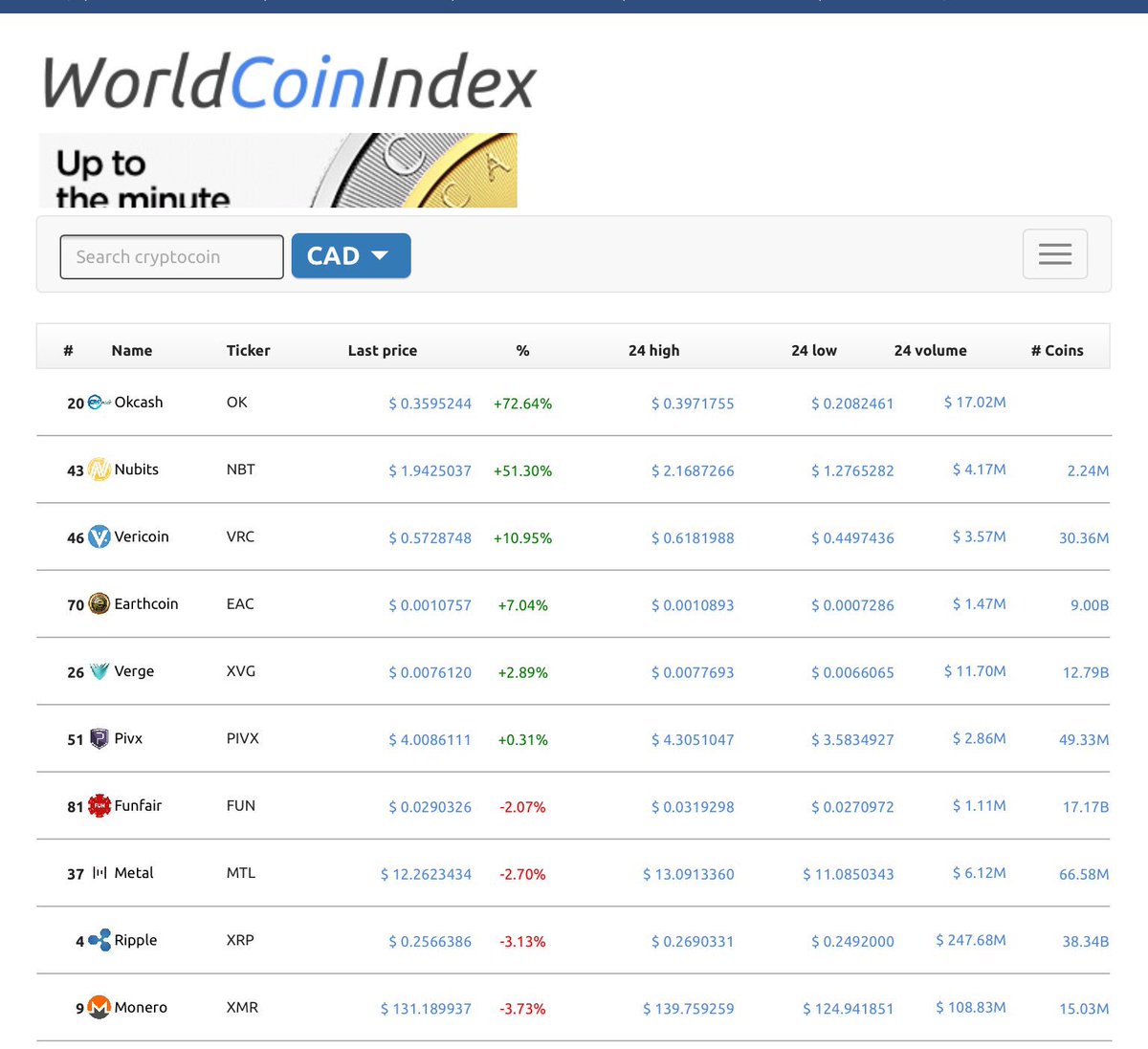Sort table by # rank column
The height and width of the screenshot is (1049, 1148).
pyautogui.click(x=68, y=351)
